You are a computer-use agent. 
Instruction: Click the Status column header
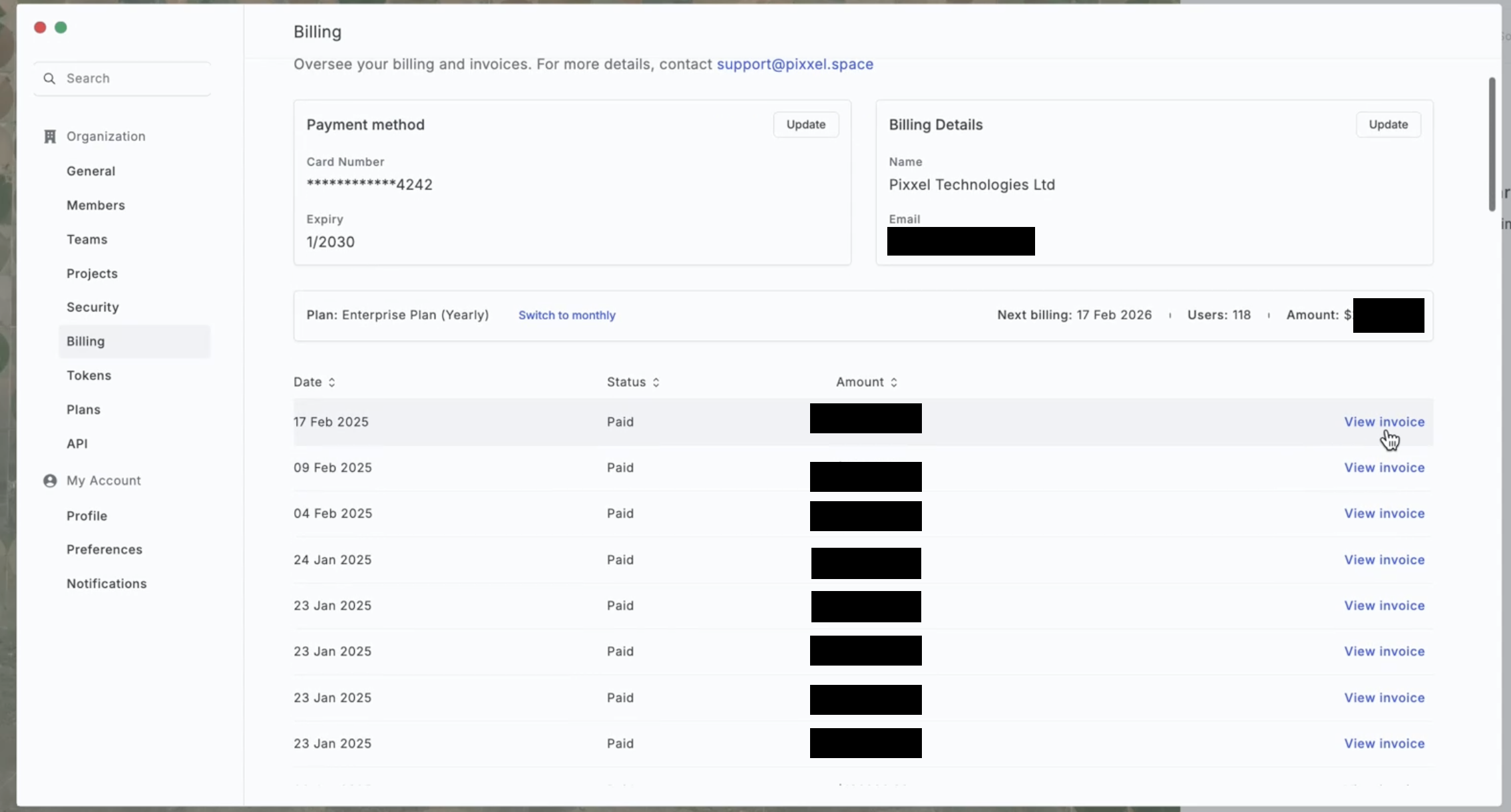point(626,382)
